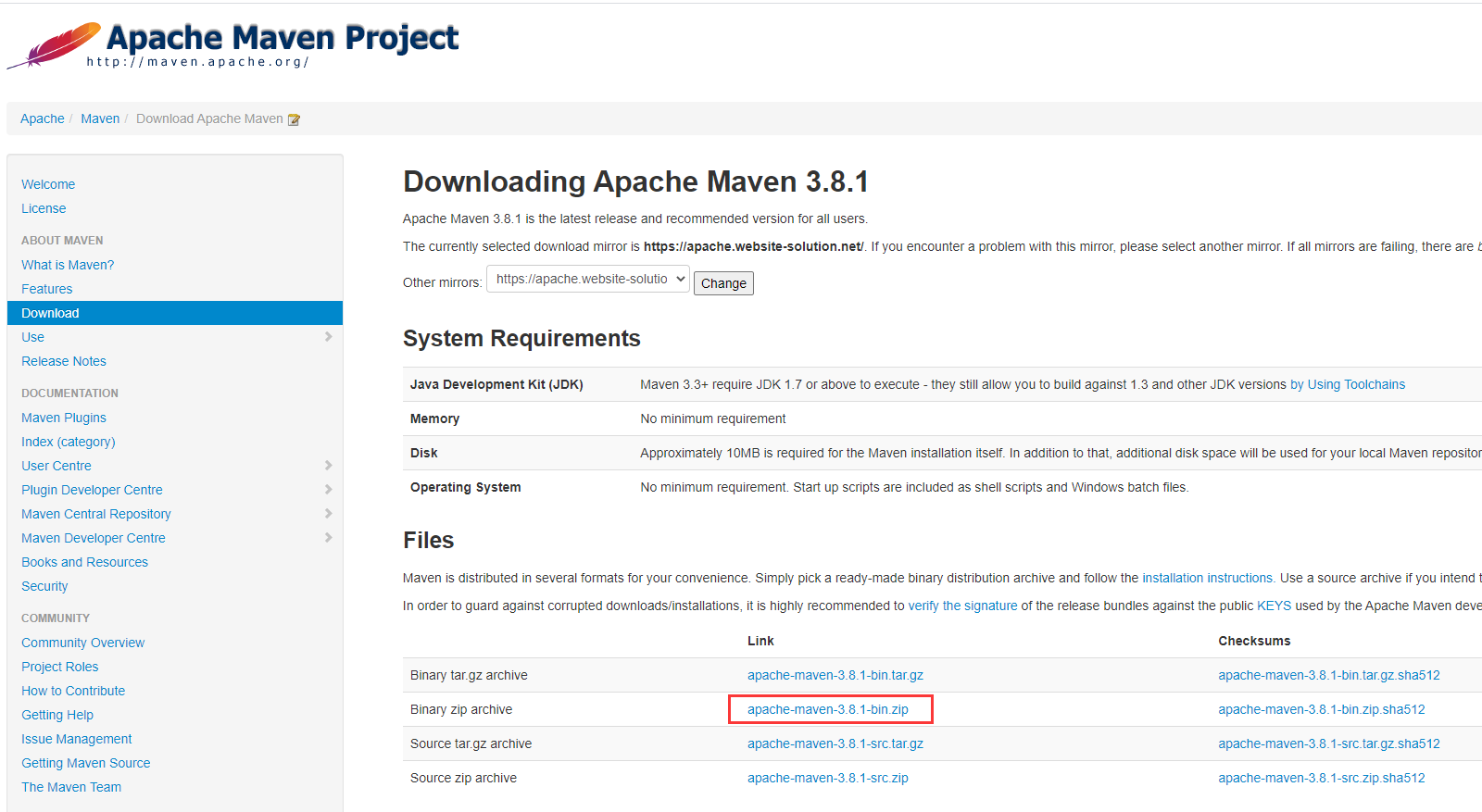Click the Checksums column header
Viewport: 1482px width, 812px height.
tap(1254, 641)
